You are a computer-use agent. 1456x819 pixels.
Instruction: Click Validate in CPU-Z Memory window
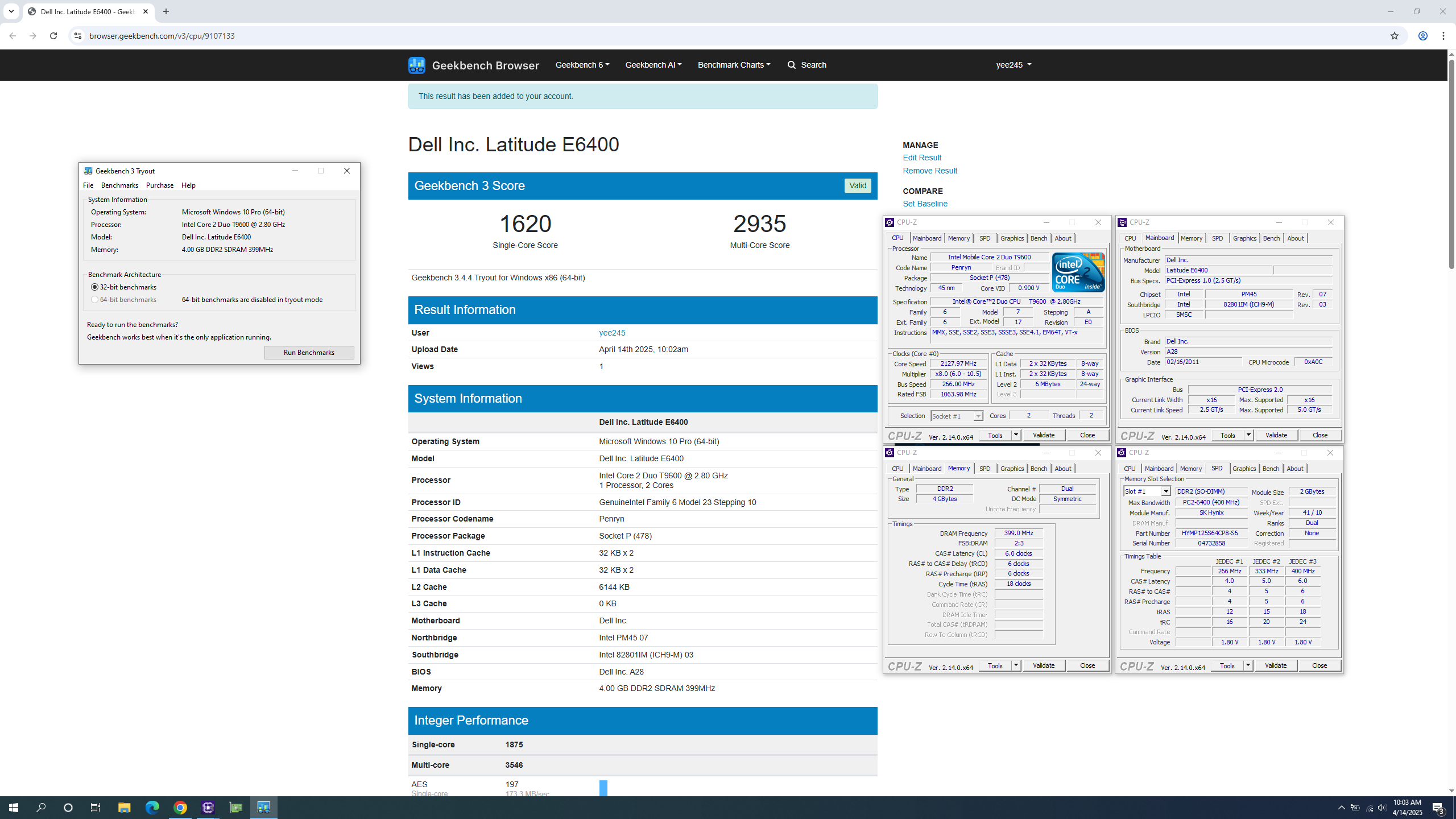click(1044, 665)
